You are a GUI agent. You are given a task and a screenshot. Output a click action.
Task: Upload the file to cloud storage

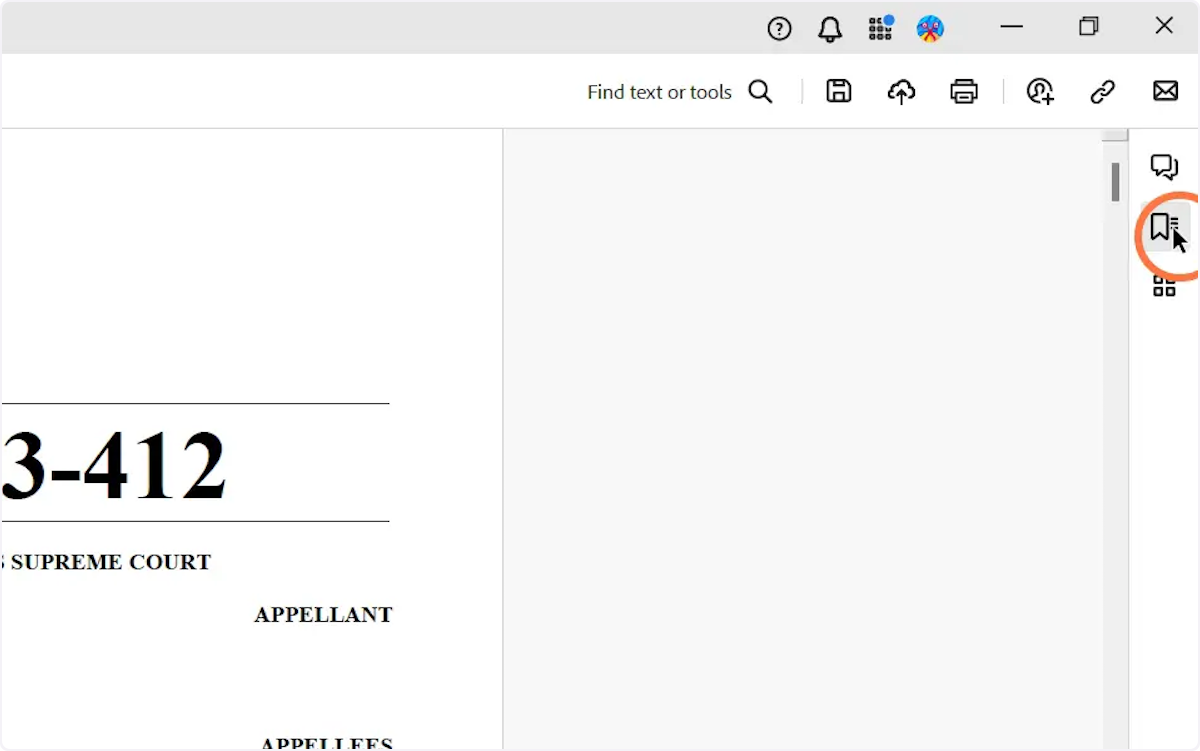click(901, 92)
